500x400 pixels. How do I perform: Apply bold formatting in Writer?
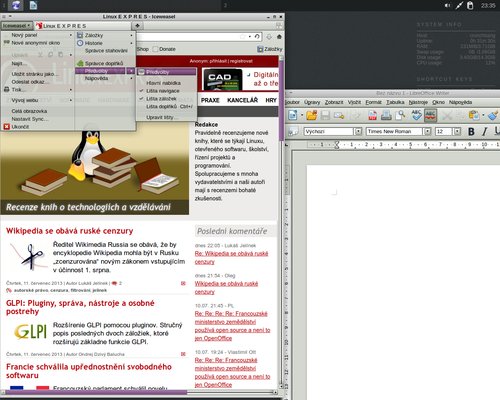[x=471, y=132]
